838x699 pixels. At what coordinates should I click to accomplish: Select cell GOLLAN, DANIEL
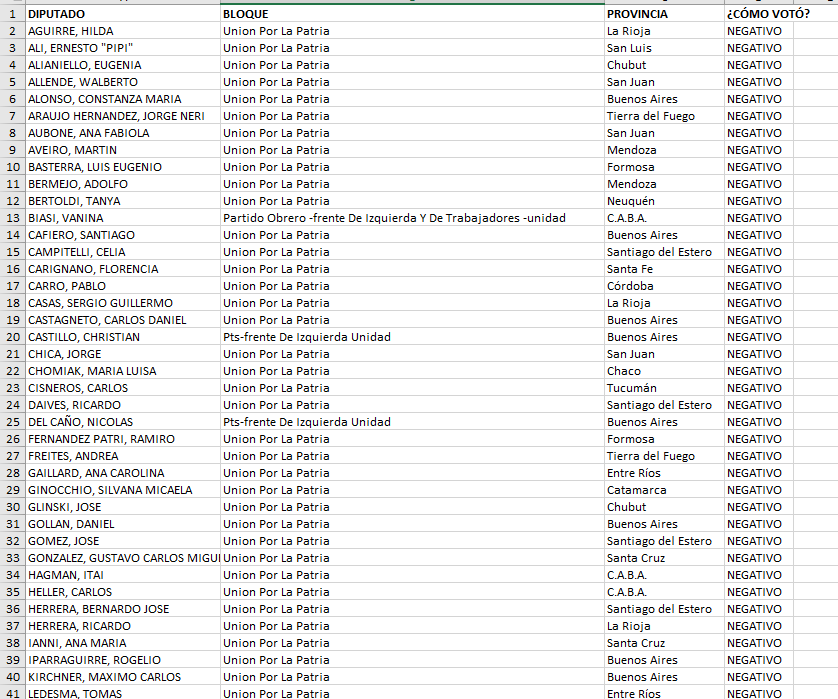coord(123,524)
